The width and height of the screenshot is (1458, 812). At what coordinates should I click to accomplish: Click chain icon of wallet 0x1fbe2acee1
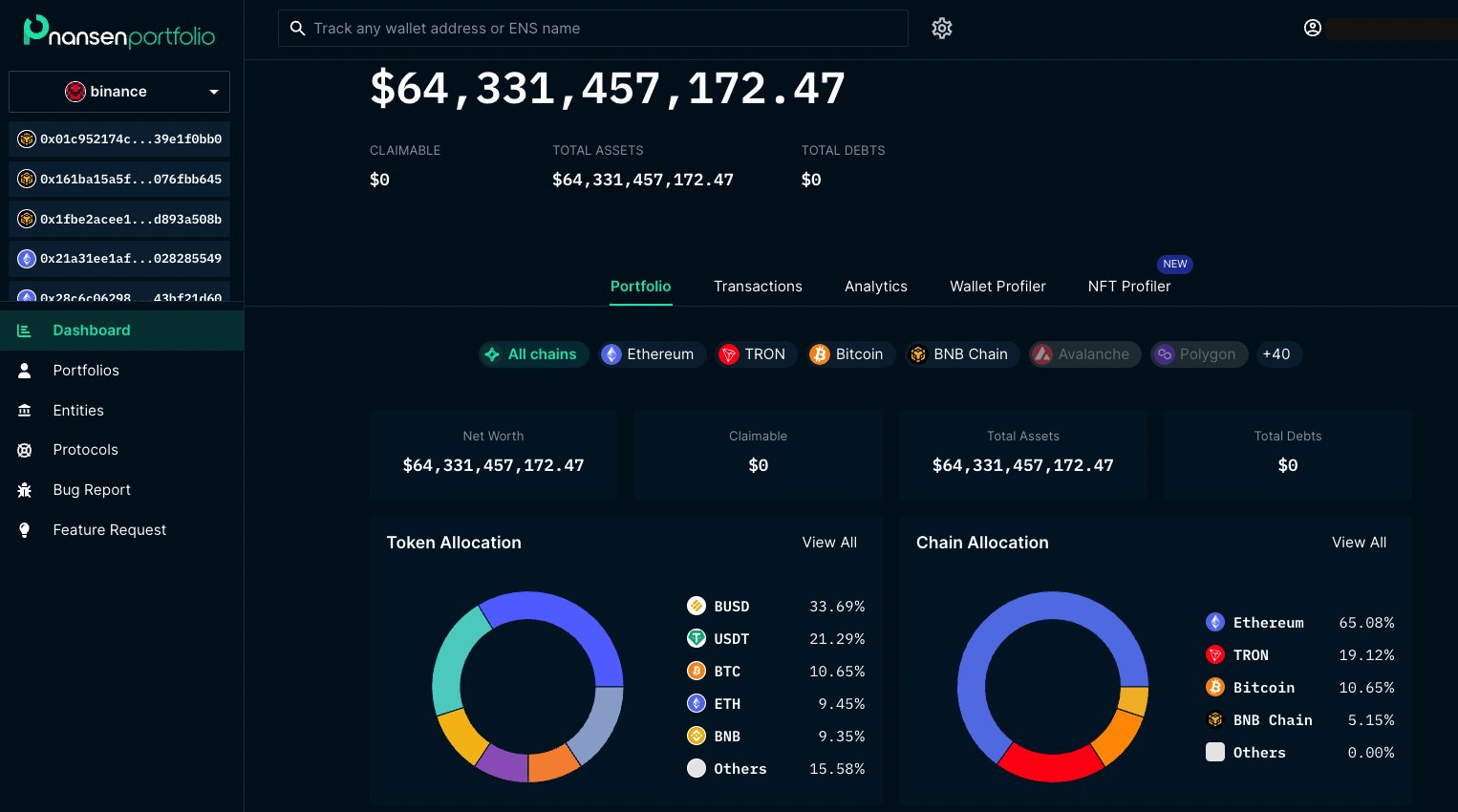[x=27, y=220]
